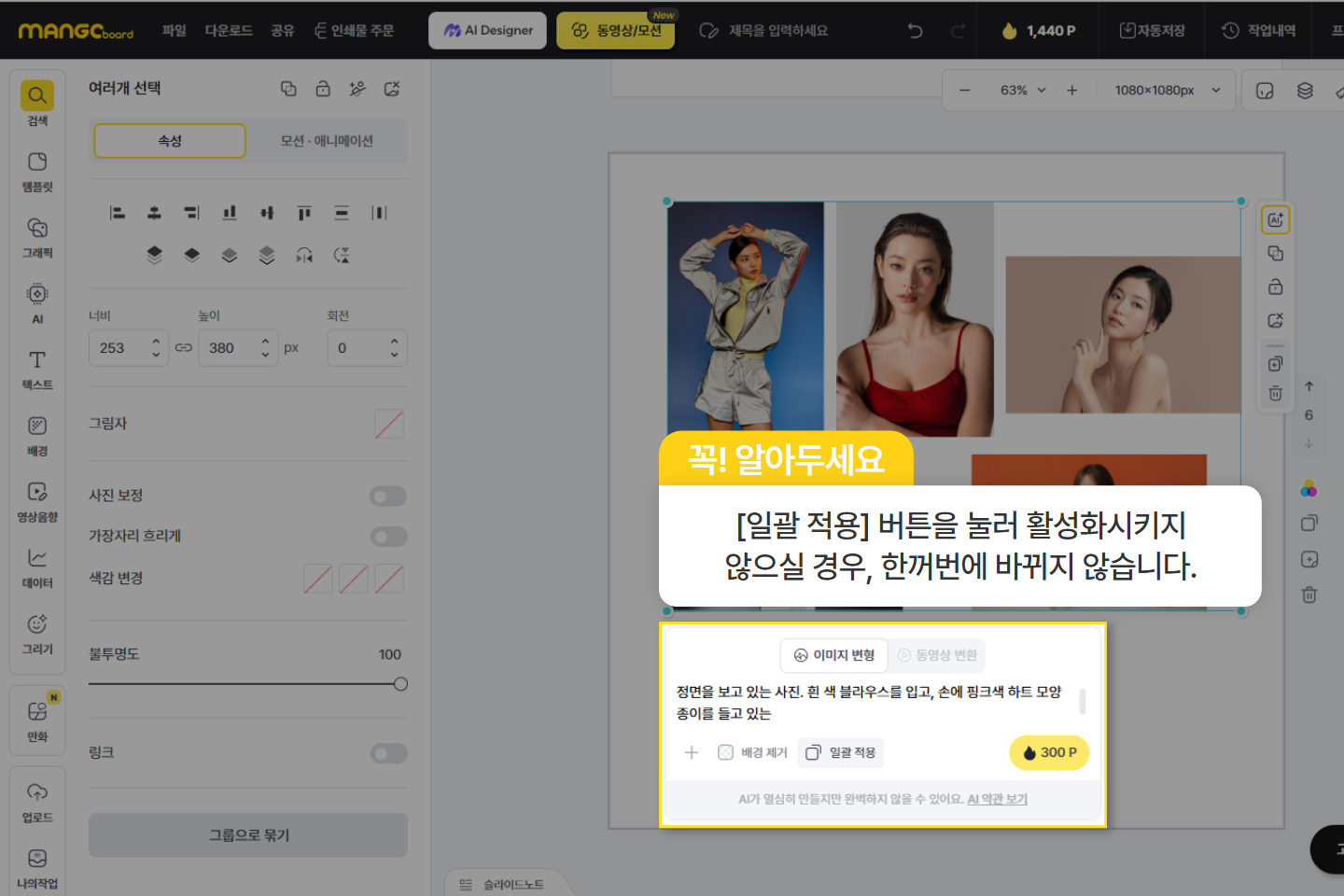This screenshot has width=1344, height=896.
Task: Click the 그림자 shadow color swatch
Action: 389,424
